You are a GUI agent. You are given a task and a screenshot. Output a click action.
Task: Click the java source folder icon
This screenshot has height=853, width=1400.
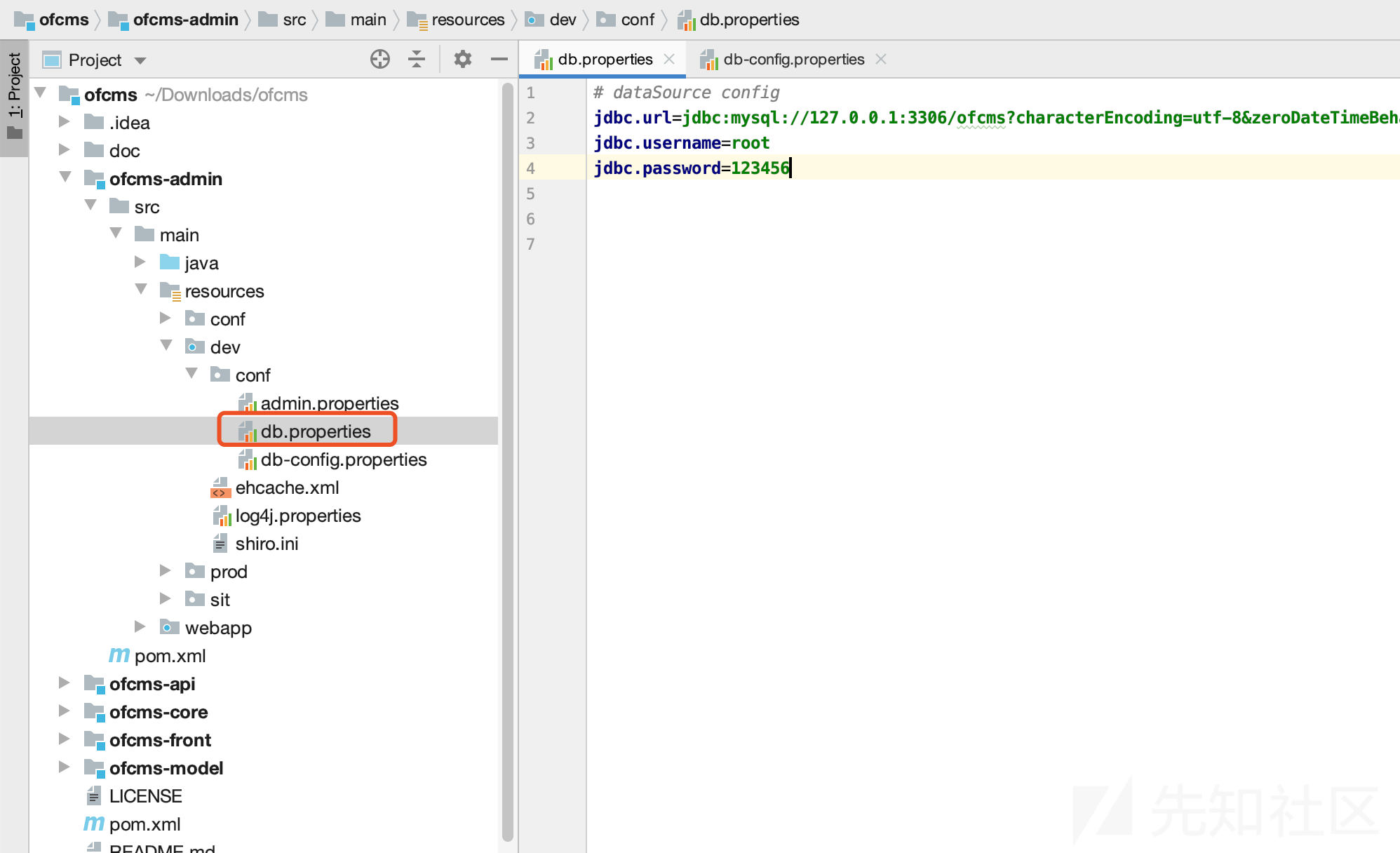pyautogui.click(x=170, y=262)
